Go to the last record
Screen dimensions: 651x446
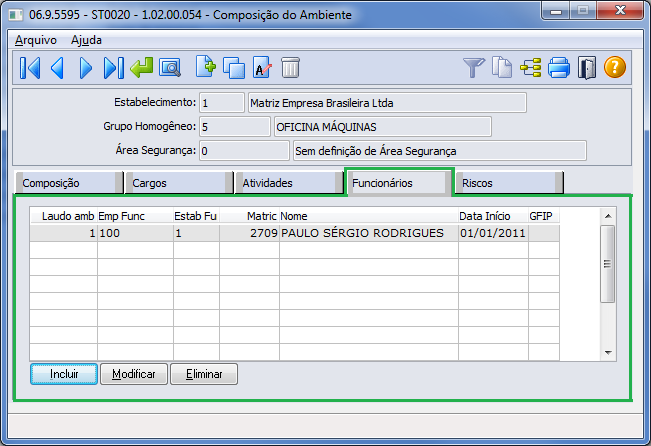[113, 68]
